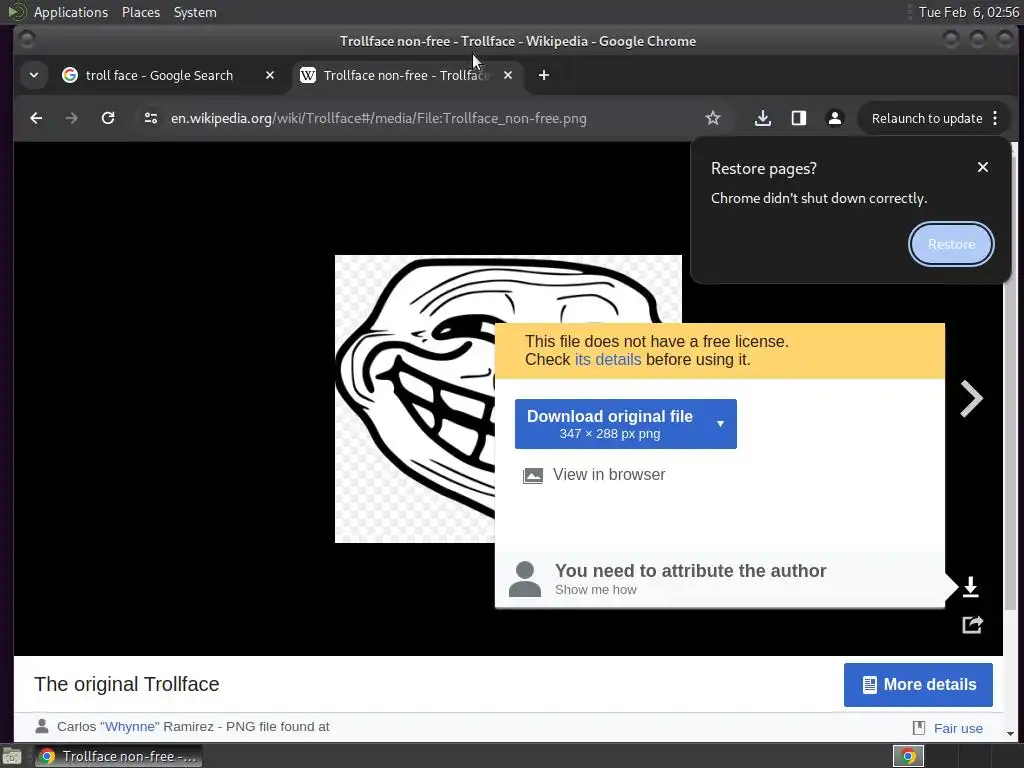
Task: Select Chrome window in the taskbar
Action: coord(118,756)
